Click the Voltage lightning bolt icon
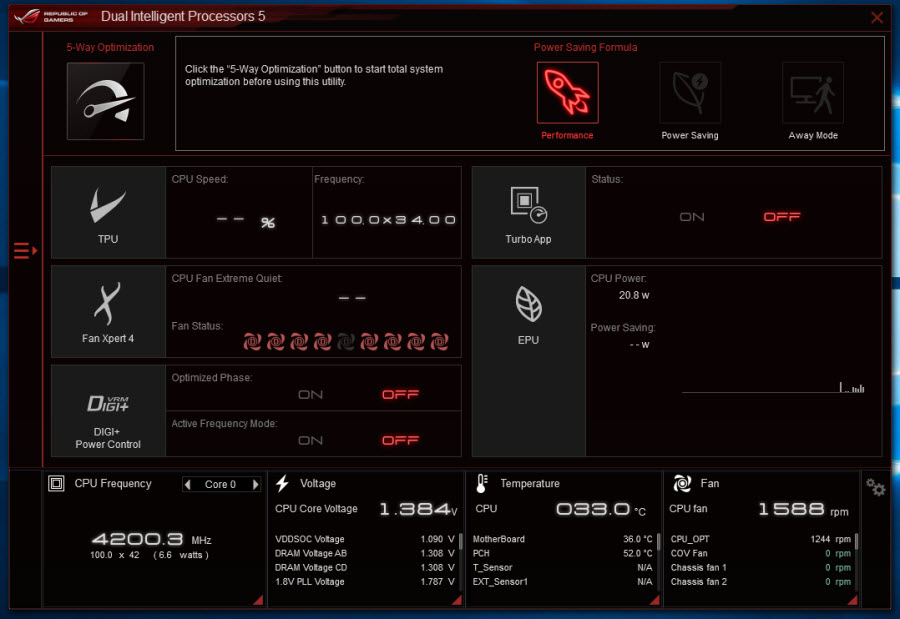 282,483
